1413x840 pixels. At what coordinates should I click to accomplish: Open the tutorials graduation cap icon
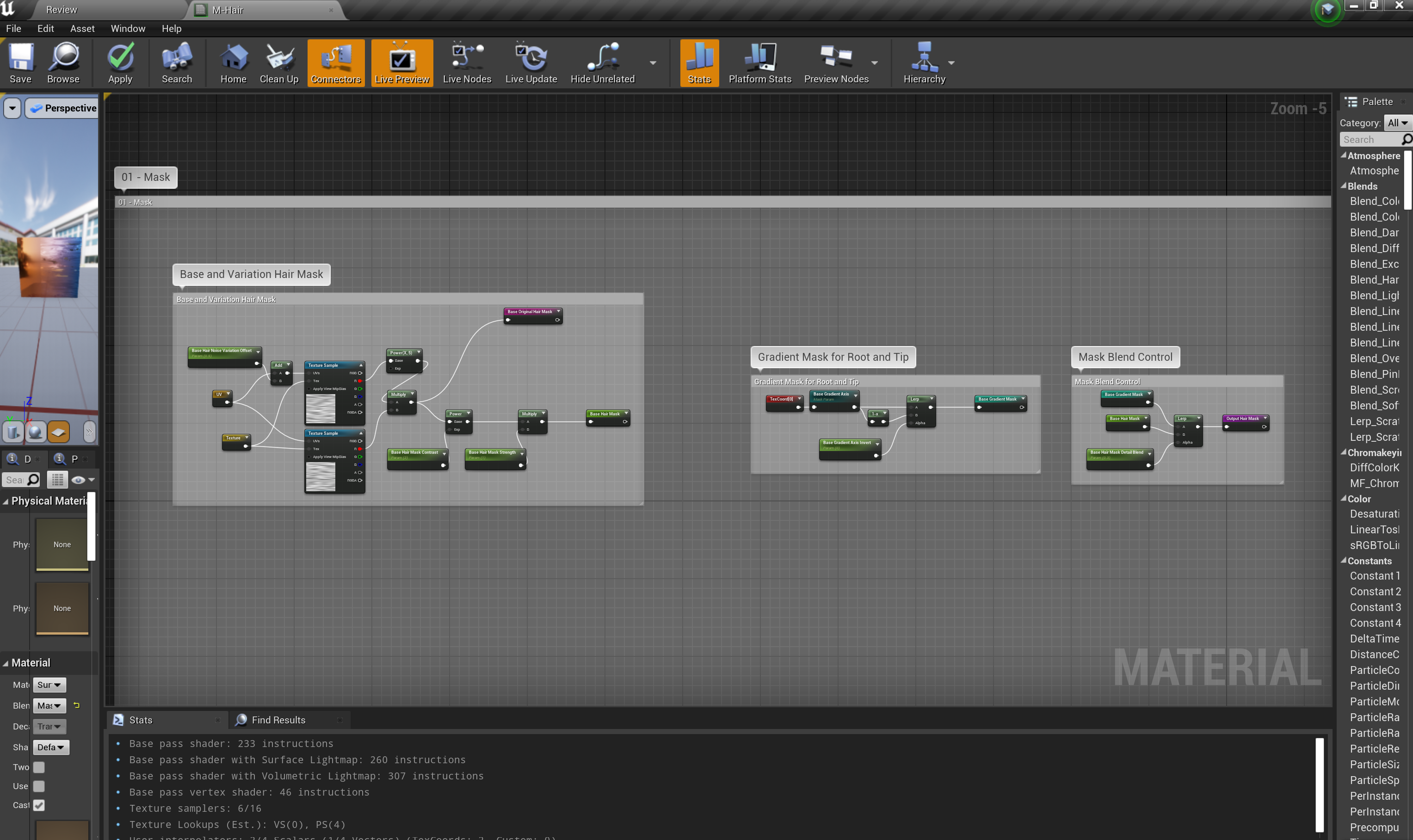[x=1327, y=10]
